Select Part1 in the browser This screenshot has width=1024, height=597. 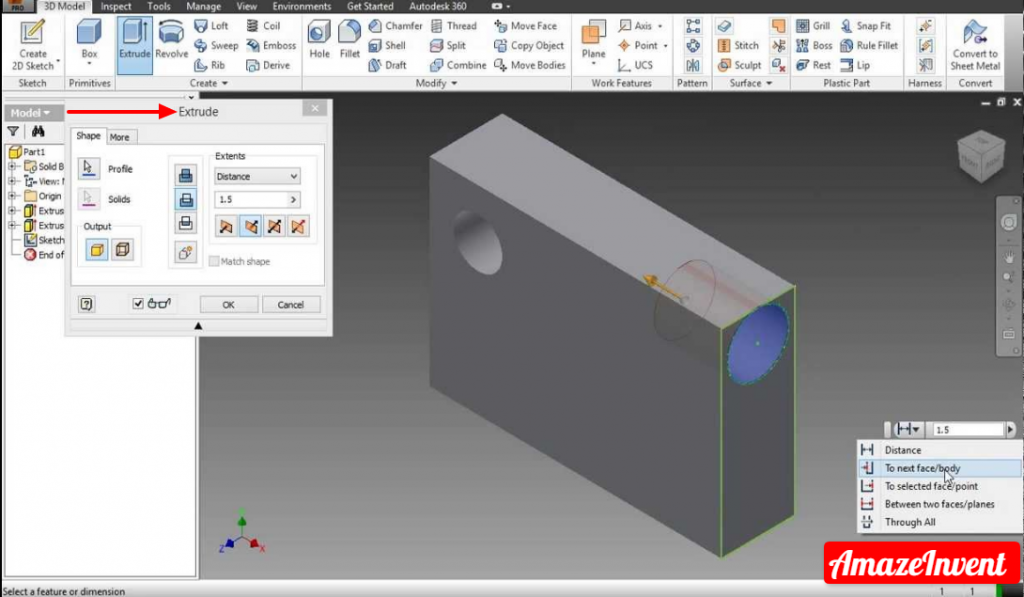click(27, 152)
